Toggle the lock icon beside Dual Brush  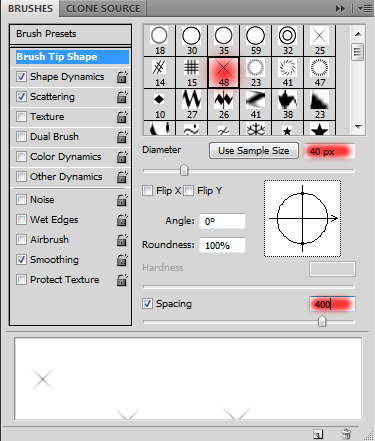pos(122,137)
